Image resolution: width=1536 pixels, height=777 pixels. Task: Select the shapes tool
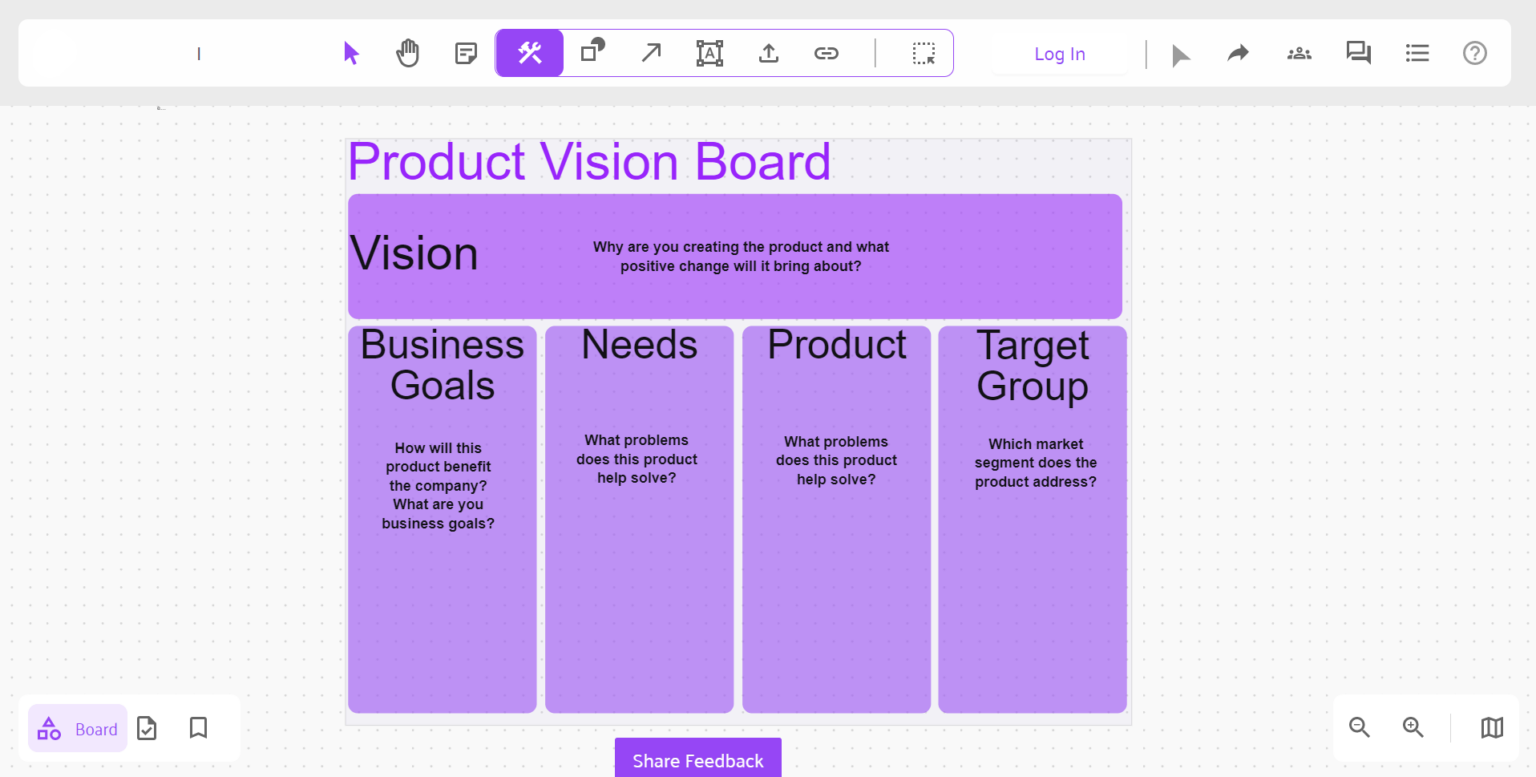[x=591, y=53]
